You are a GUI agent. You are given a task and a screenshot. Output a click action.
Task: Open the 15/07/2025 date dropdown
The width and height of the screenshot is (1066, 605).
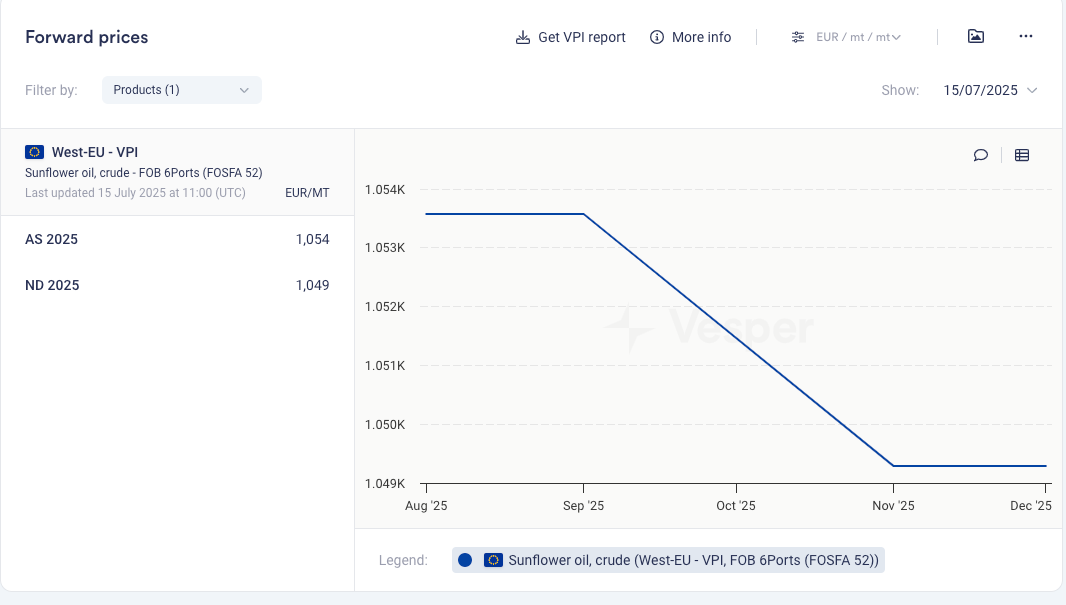990,90
